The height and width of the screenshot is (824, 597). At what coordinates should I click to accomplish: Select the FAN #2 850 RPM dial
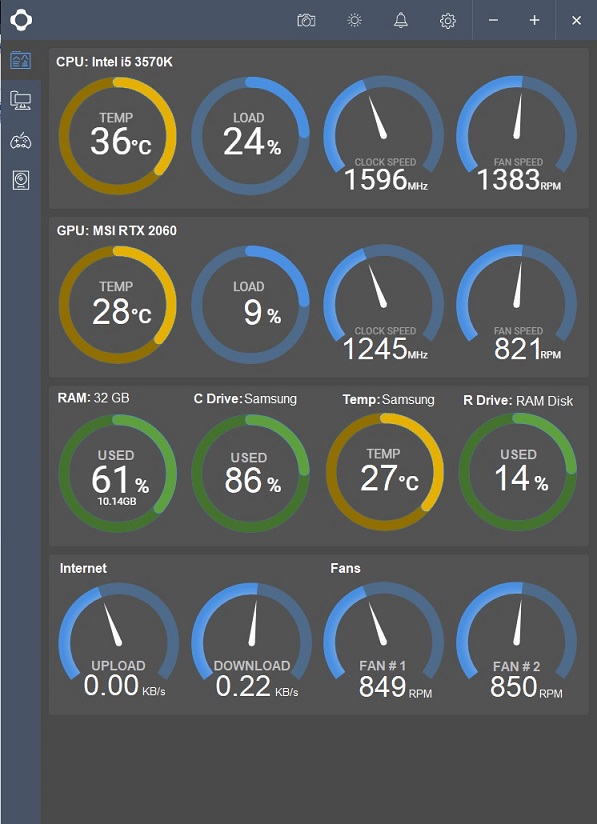tap(517, 641)
